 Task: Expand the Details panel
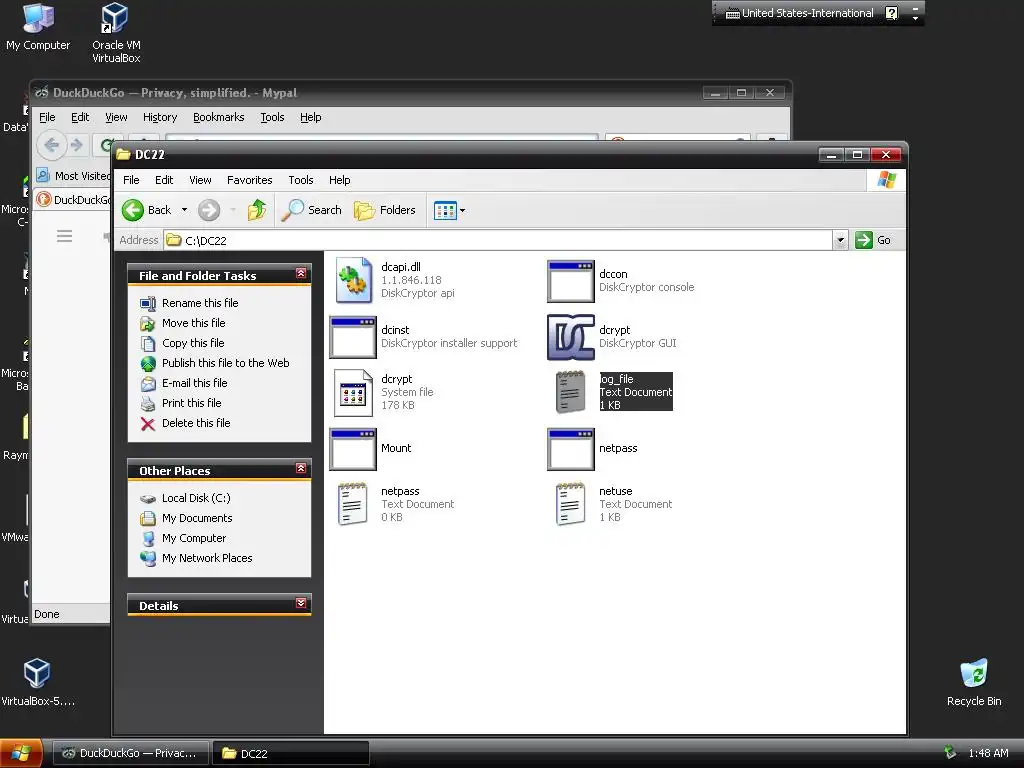pos(301,603)
